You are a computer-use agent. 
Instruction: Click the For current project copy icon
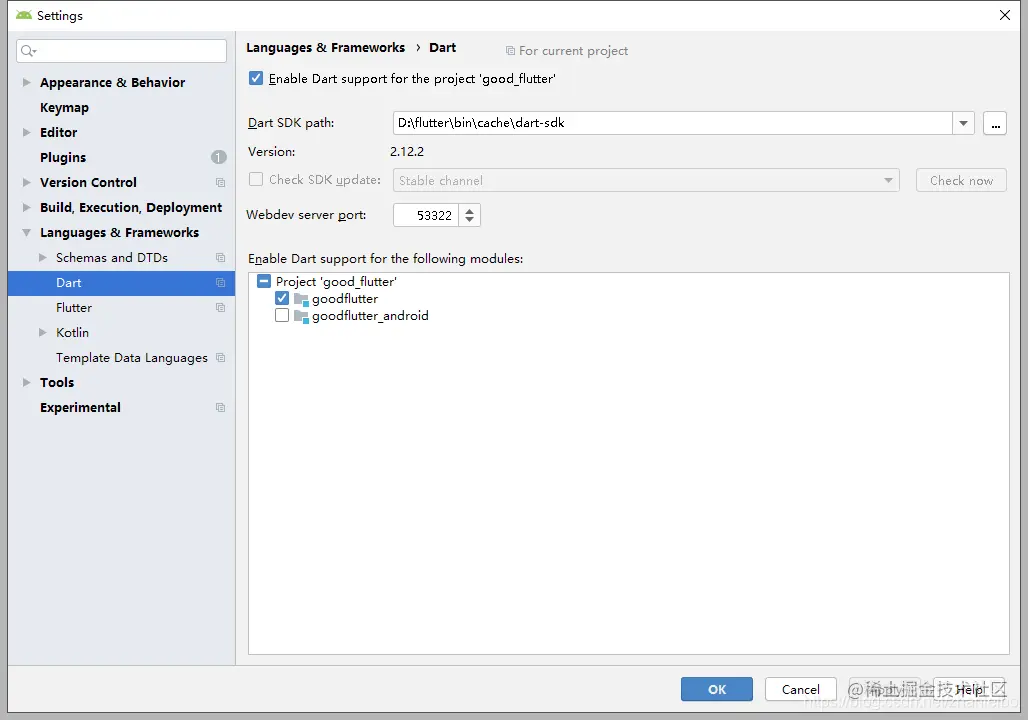(x=510, y=50)
